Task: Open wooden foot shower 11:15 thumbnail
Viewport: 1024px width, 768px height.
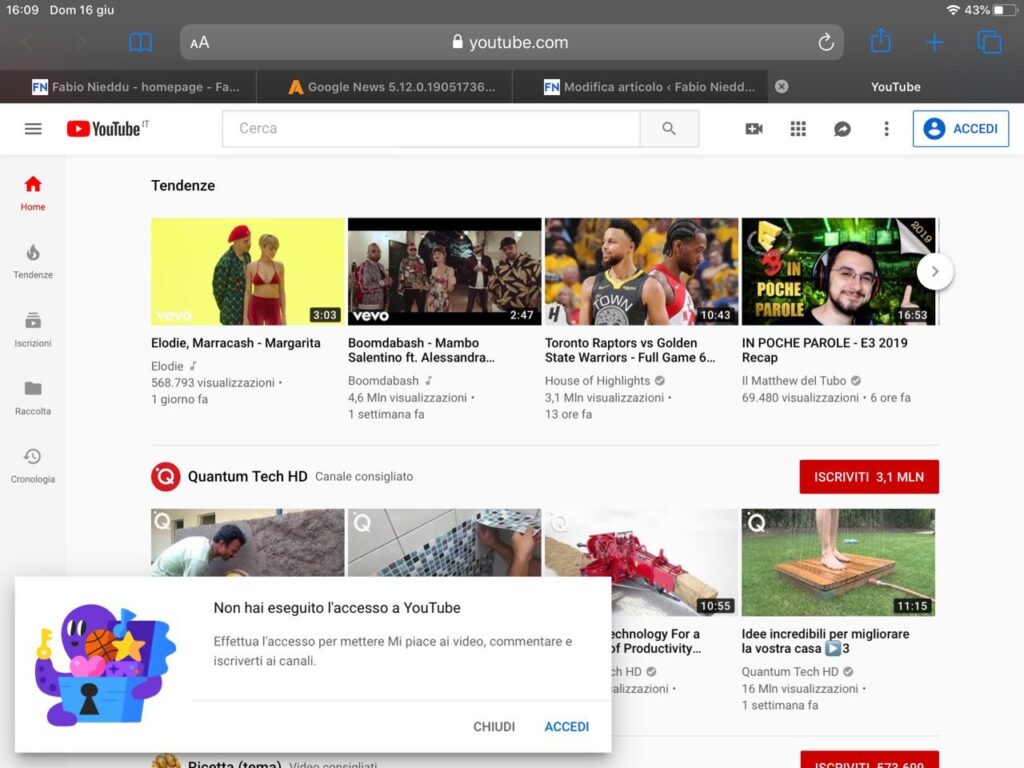Action: point(839,562)
